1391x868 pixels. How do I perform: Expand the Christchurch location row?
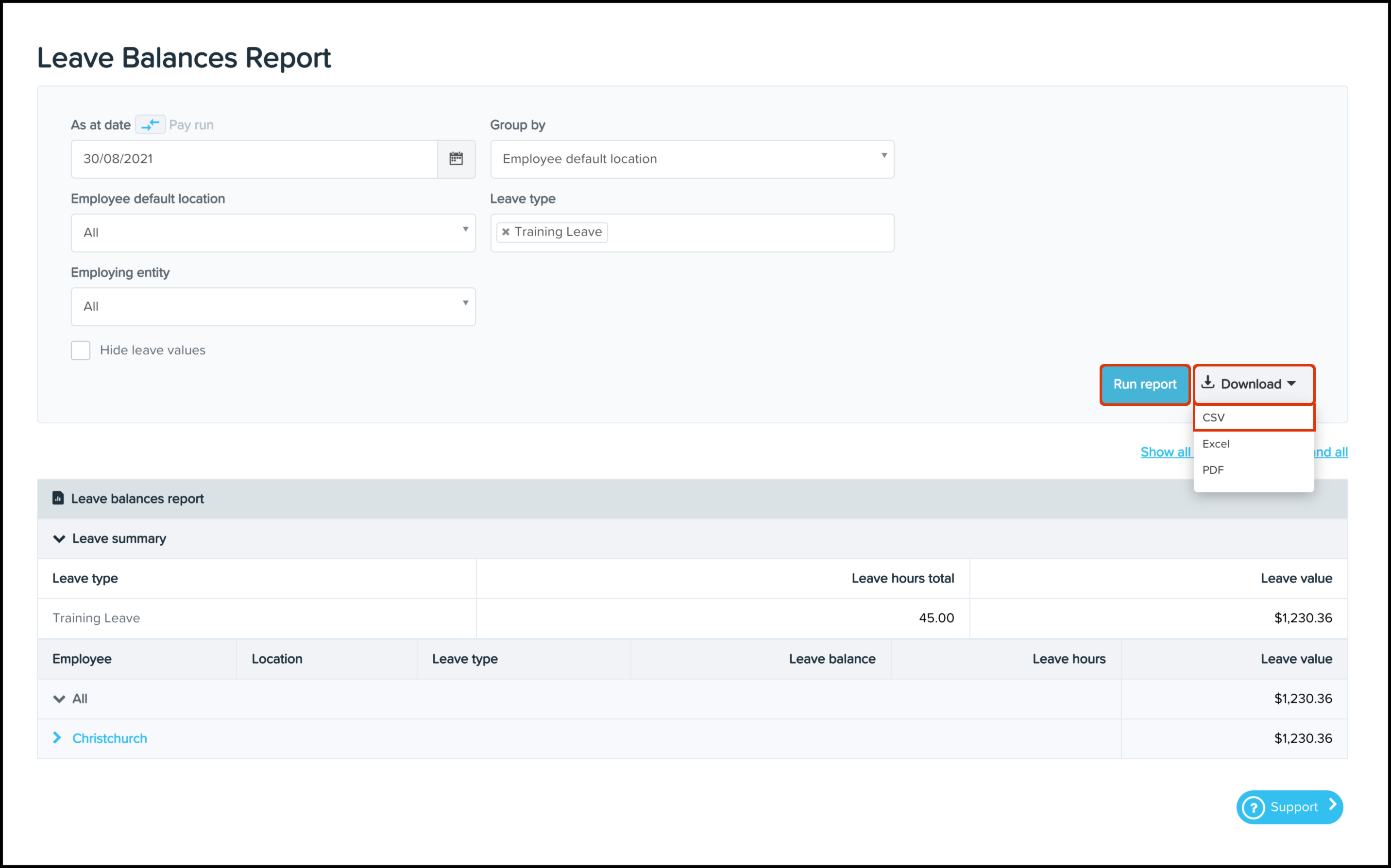pos(57,738)
